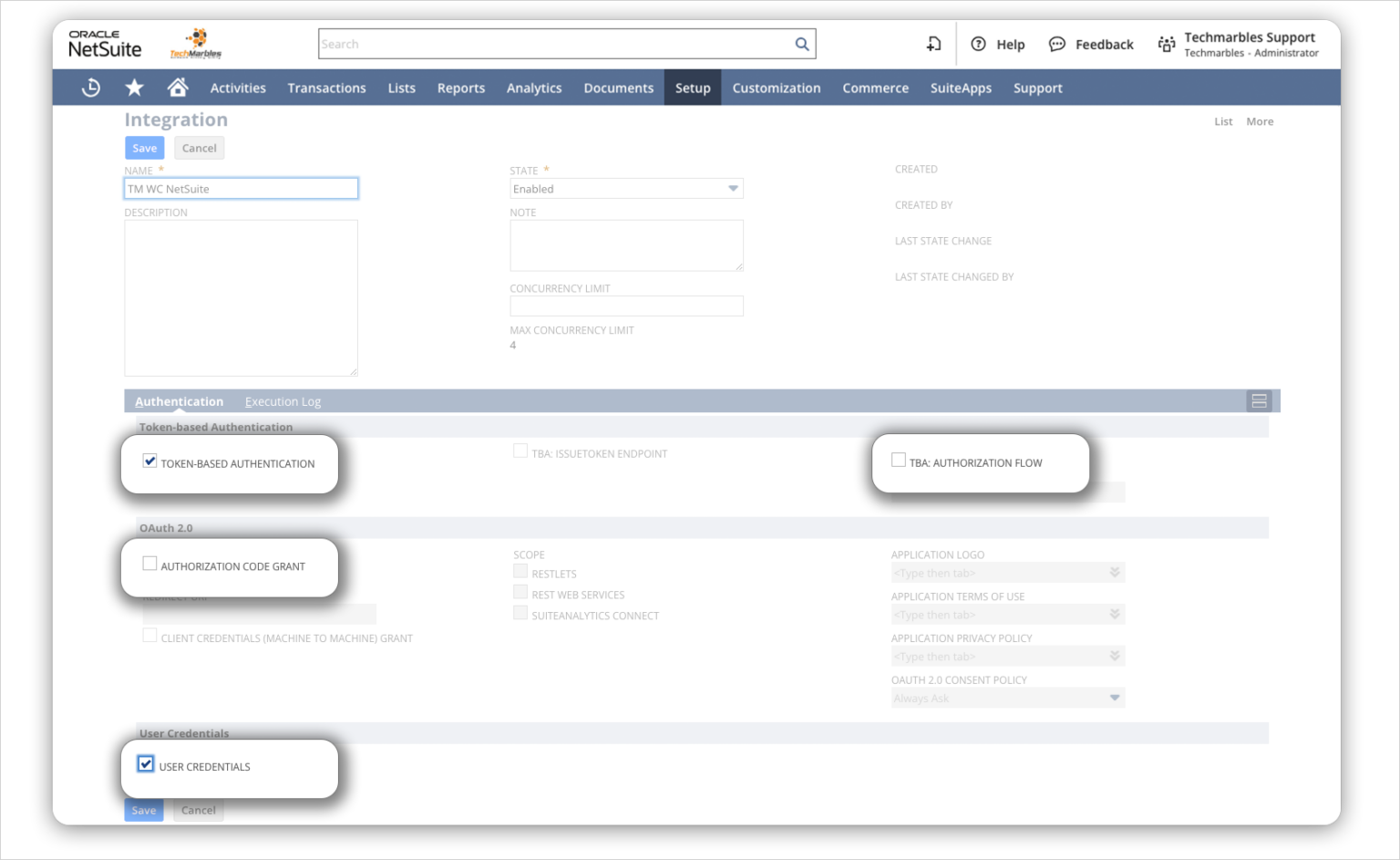Focus the Name input field

[241, 189]
